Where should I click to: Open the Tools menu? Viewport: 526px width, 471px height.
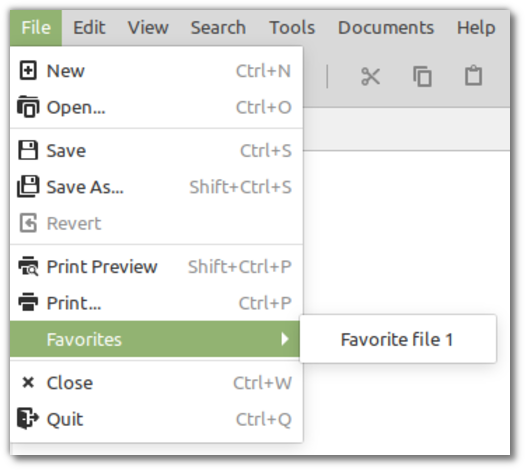click(x=292, y=28)
